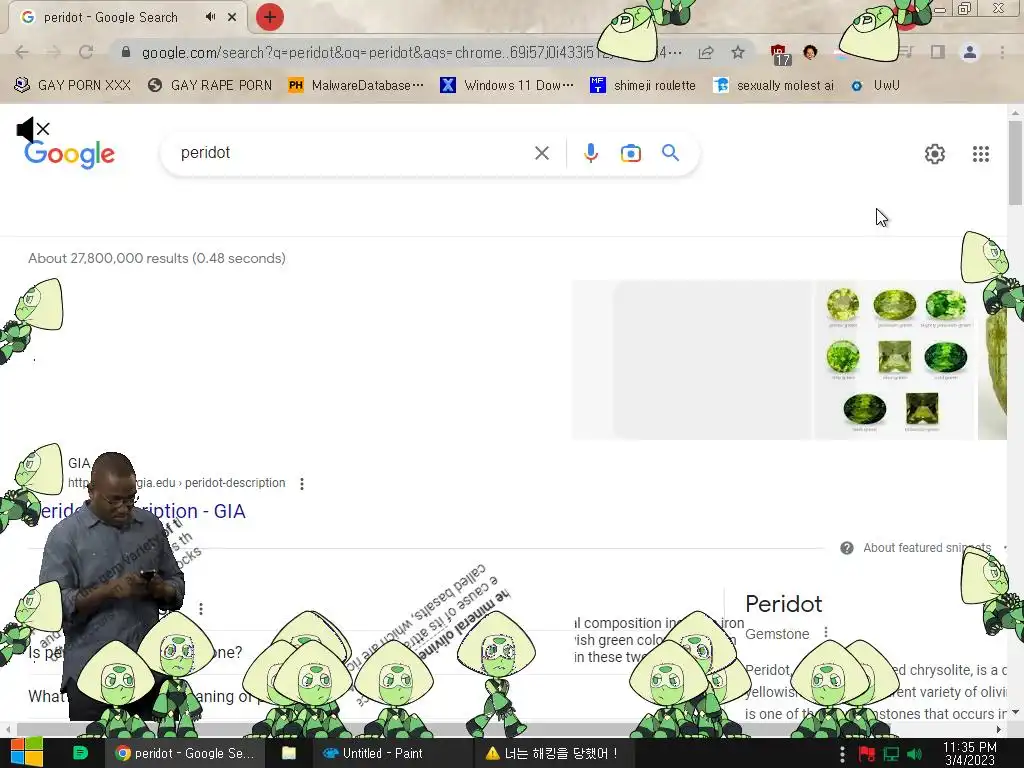Click the red flag tray icon
The width and height of the screenshot is (1024, 768).
(x=867, y=754)
